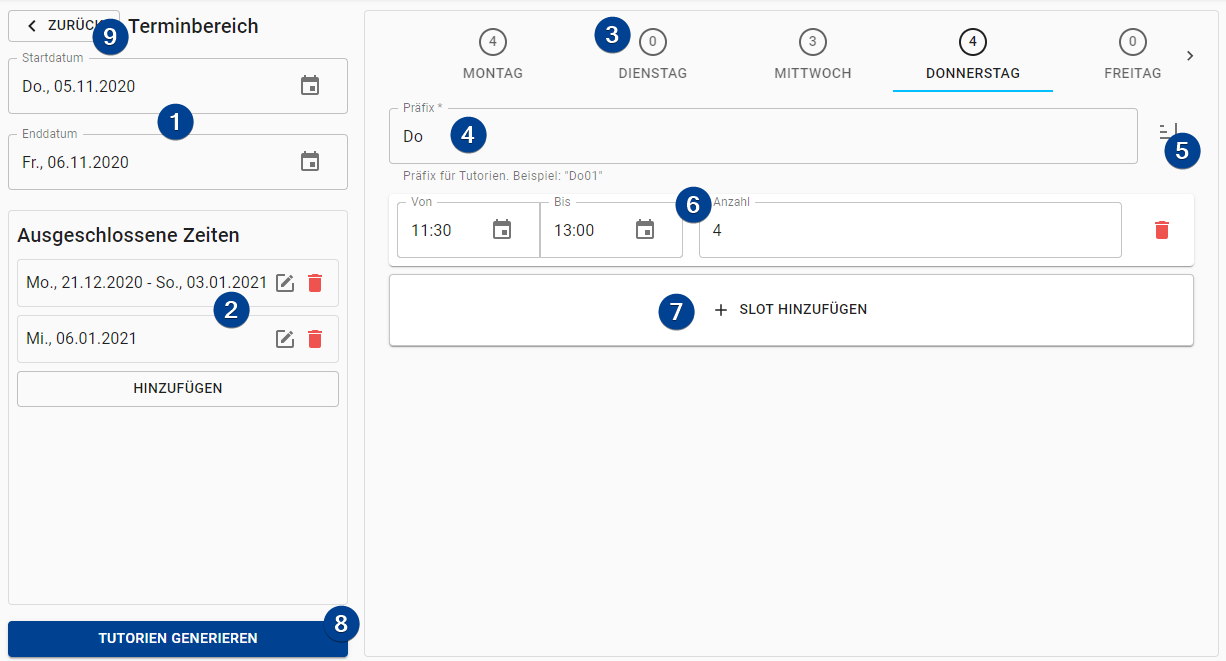Image resolution: width=1226 pixels, height=661 pixels.
Task: Click Hinzufügen under Ausgeschlossene Zeiten
Action: click(x=178, y=389)
